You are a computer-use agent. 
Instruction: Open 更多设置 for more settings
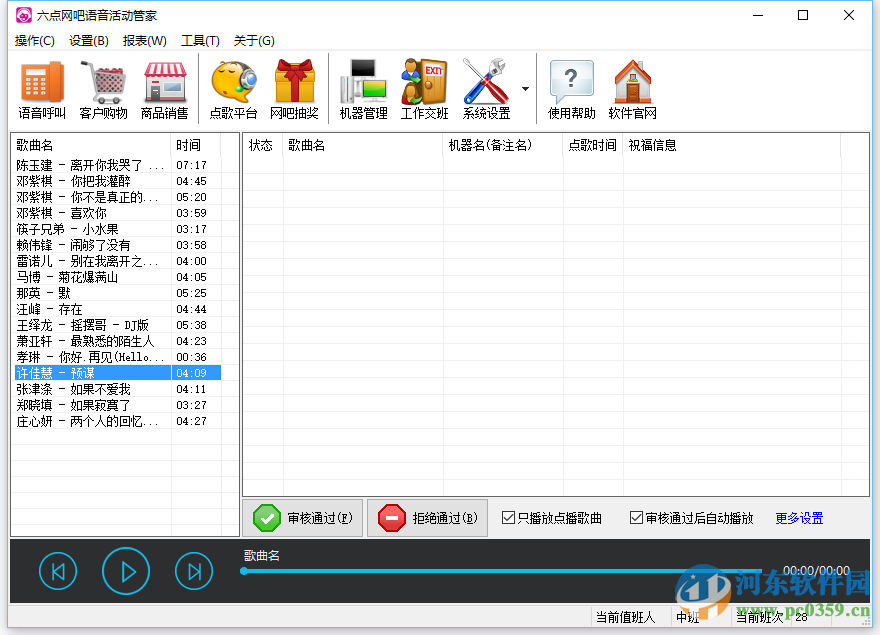click(797, 517)
